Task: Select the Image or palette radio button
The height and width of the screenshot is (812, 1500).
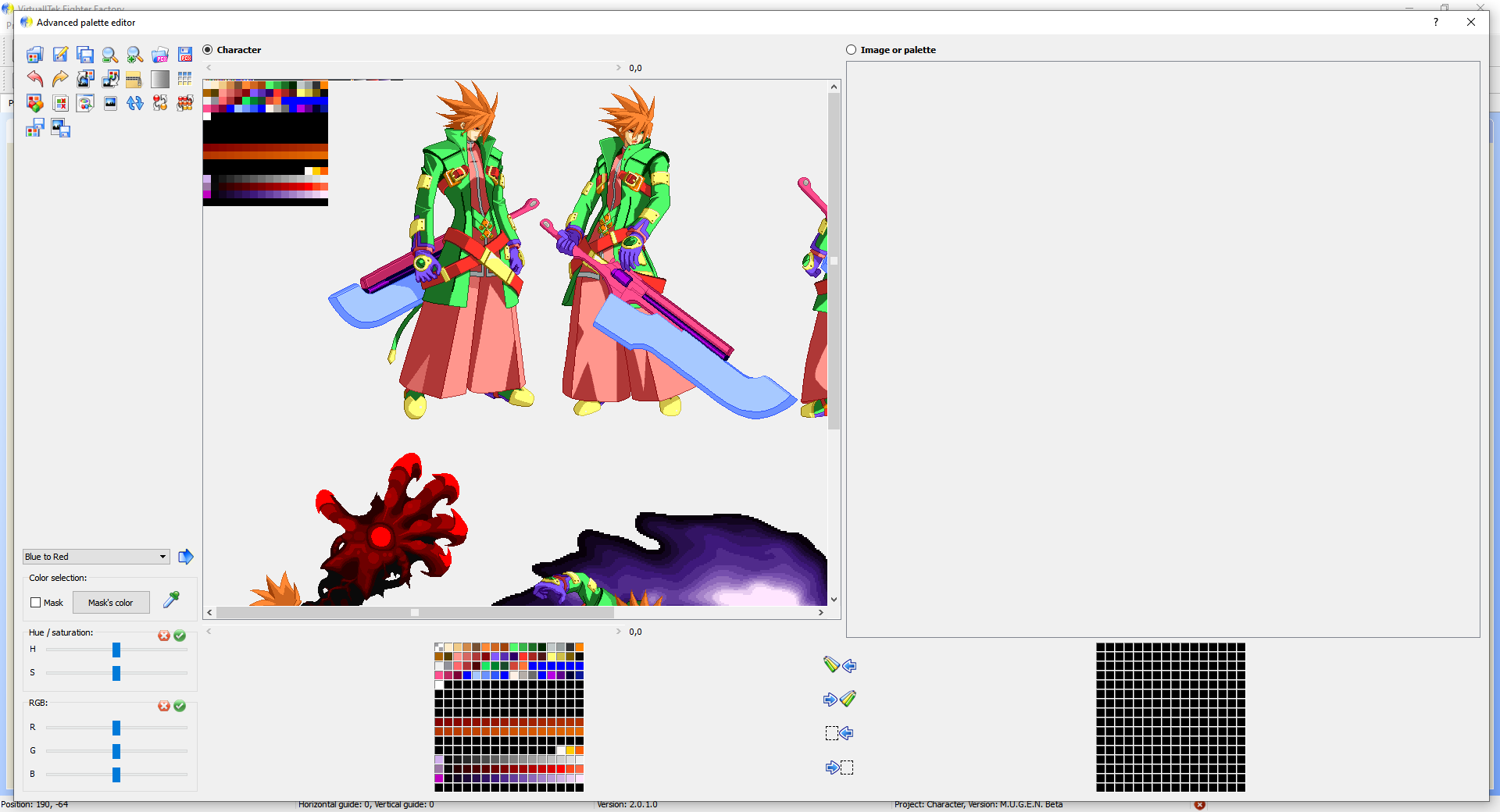Action: click(x=852, y=50)
